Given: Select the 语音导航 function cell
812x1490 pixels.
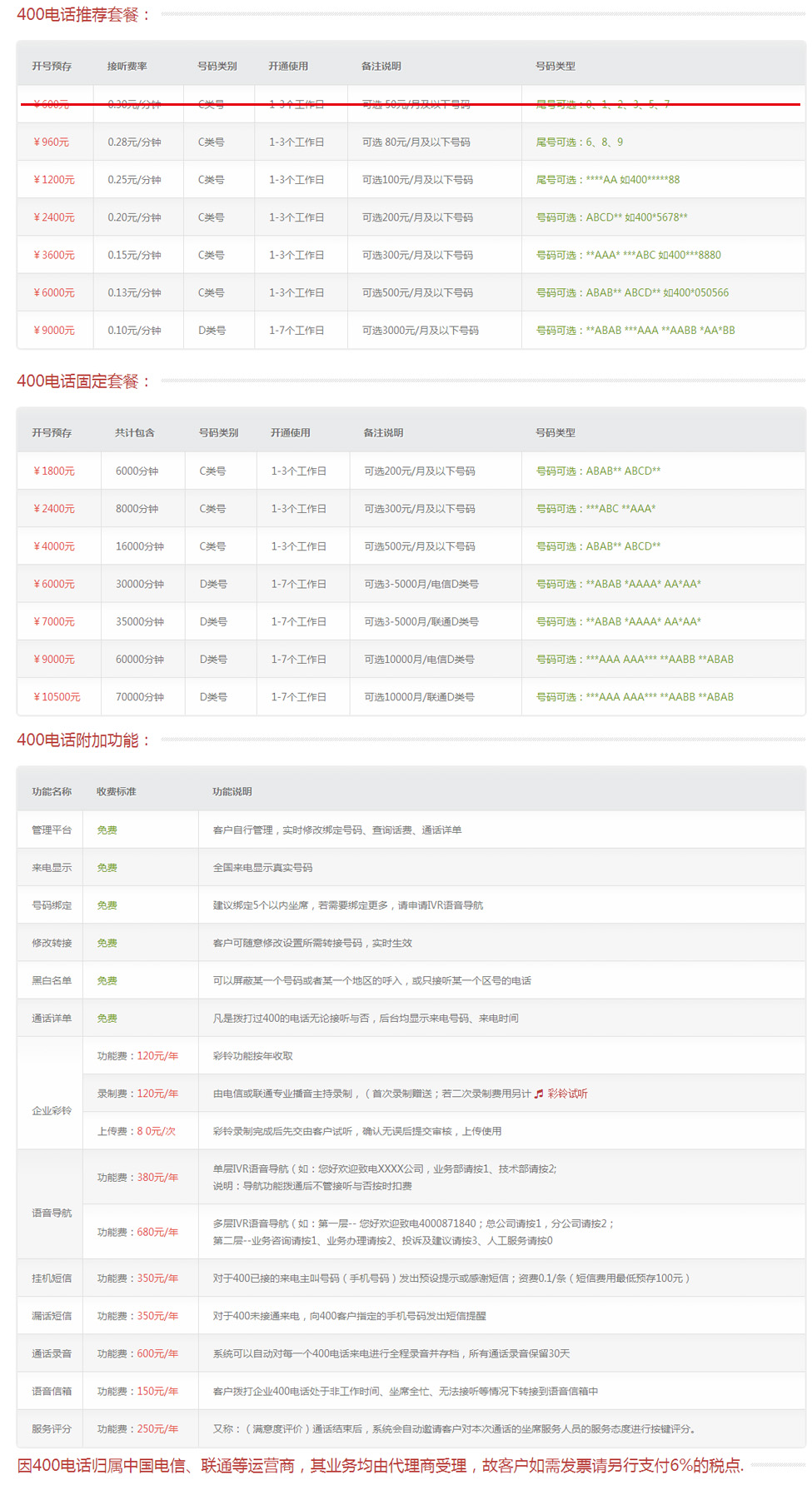Looking at the screenshot, I should (52, 1213).
